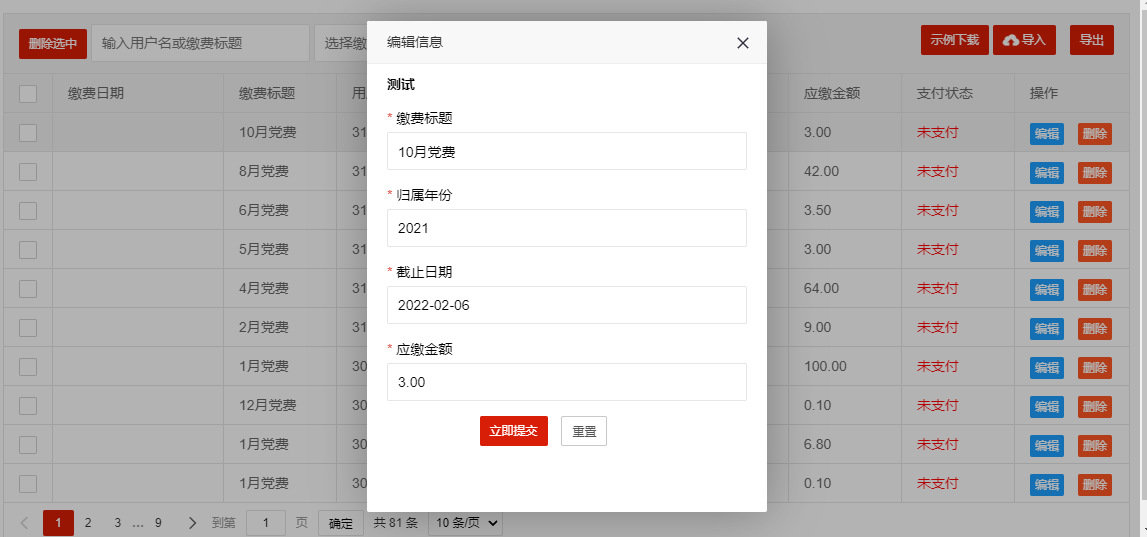
Task: Open the 10 条/页 page size dropdown
Action: point(464,522)
